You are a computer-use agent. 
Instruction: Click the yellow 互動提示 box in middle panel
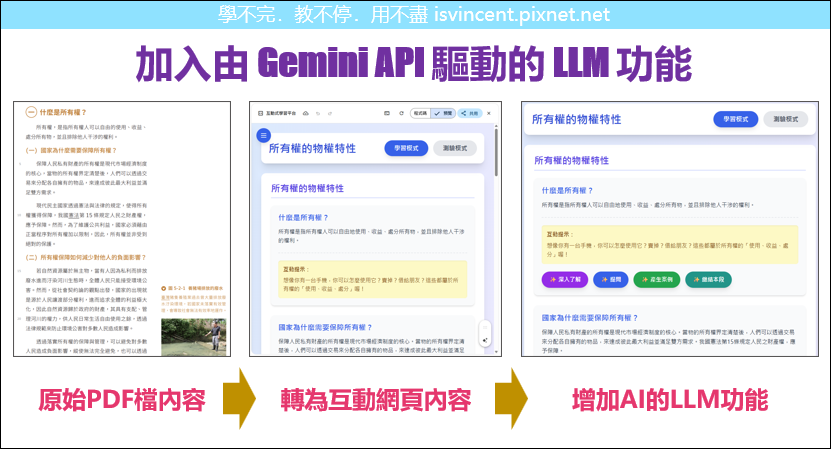tap(373, 279)
